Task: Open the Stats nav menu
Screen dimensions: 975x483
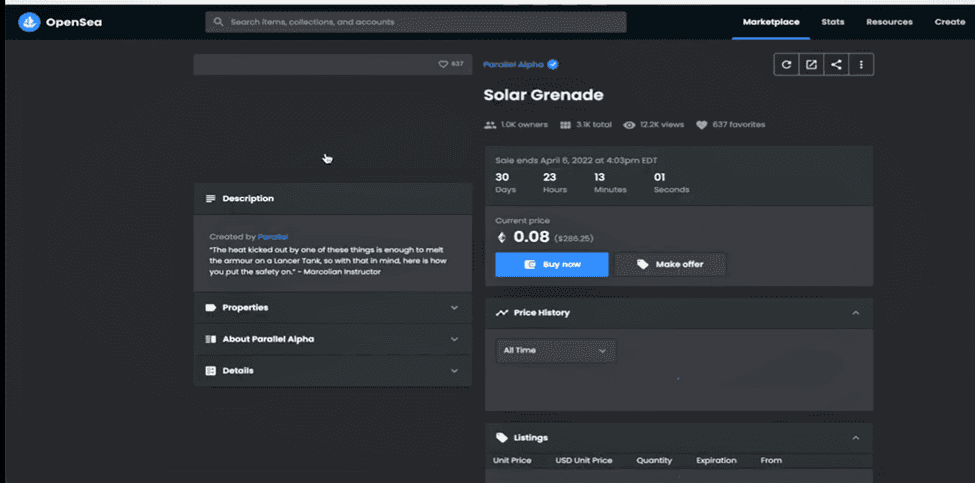Action: (833, 22)
